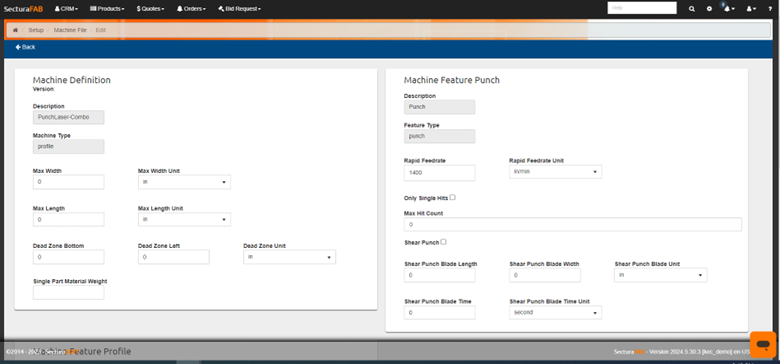780x364 pixels.
Task: Click the Rapid Feedrate input field
Action: (x=439, y=173)
